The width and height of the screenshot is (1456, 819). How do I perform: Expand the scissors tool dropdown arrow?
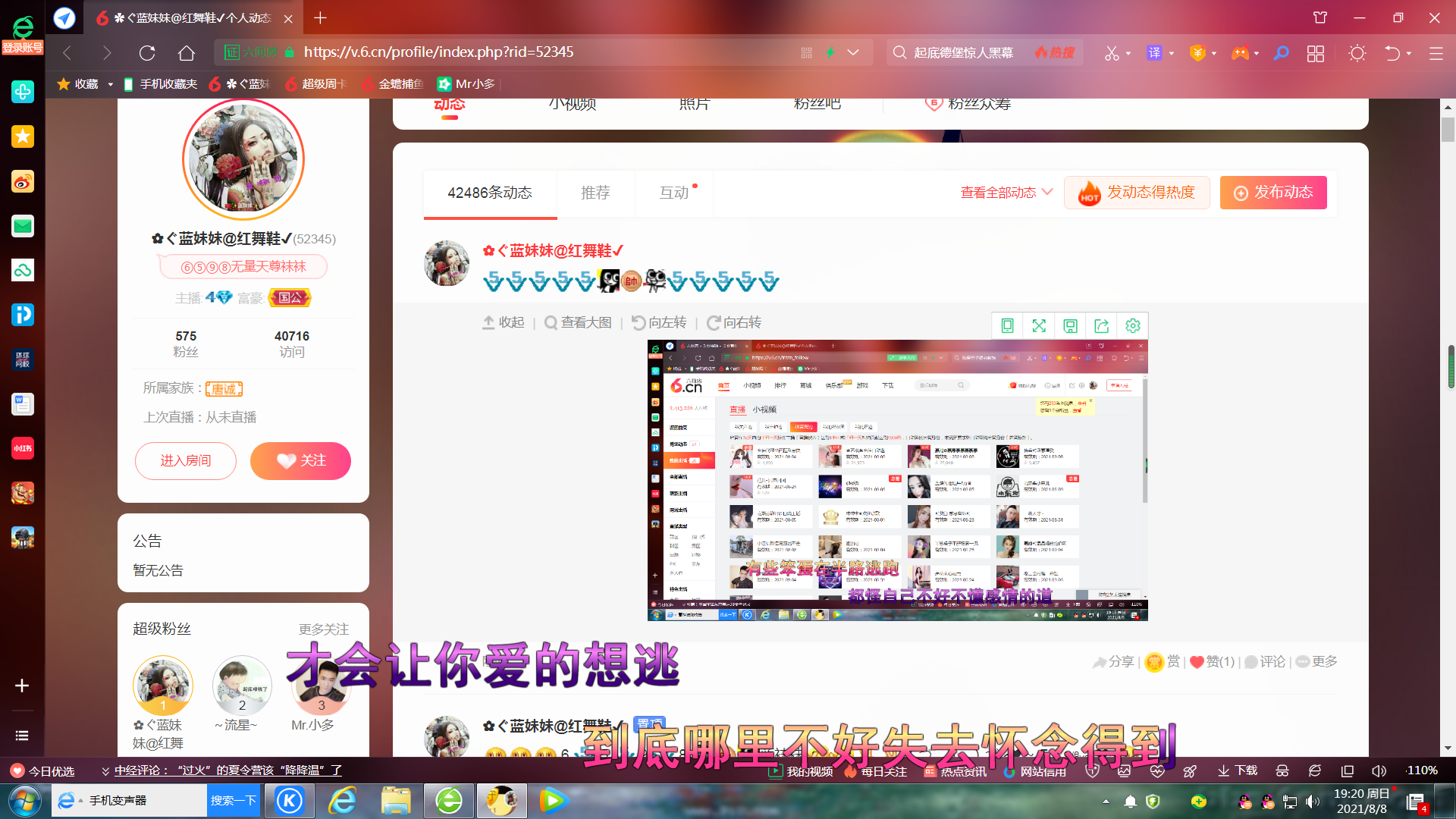(x=1128, y=53)
